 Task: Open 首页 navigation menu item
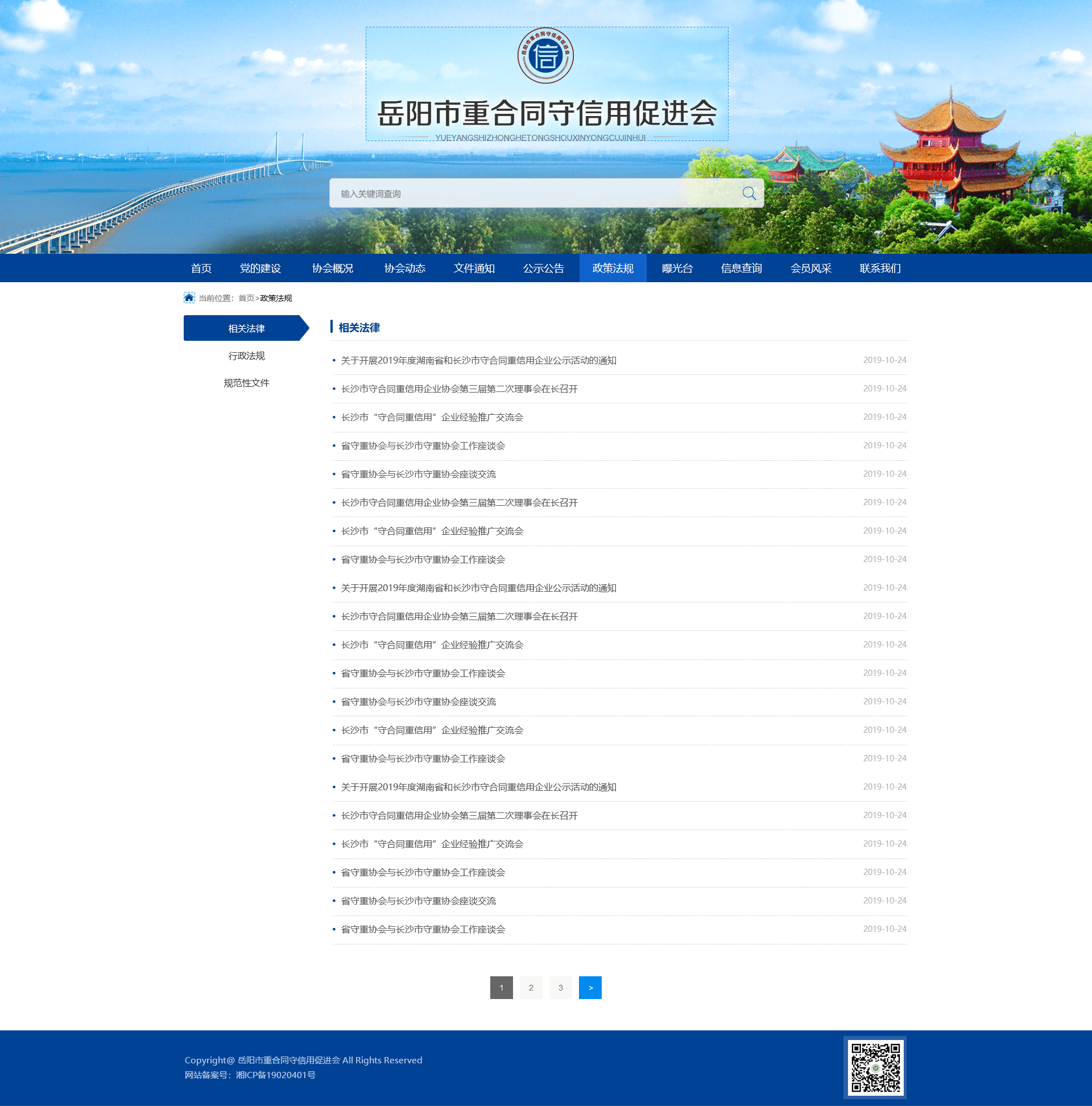pos(201,269)
